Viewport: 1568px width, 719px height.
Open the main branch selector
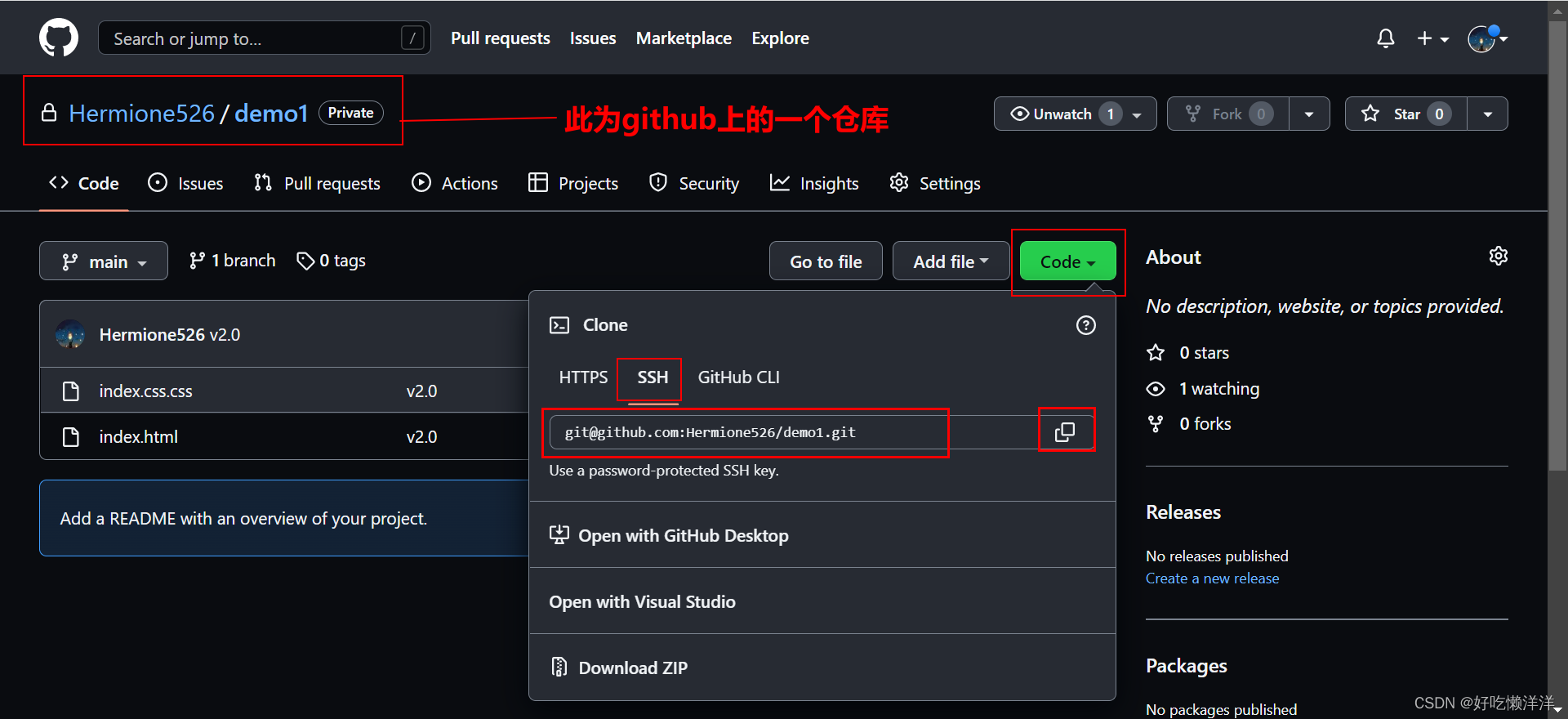104,261
